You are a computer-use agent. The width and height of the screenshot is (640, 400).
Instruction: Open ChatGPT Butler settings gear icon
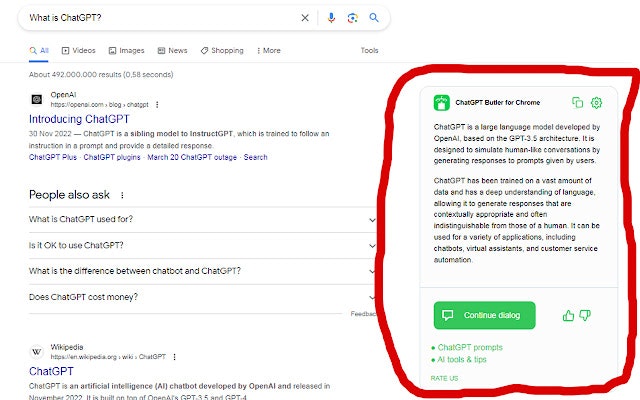coord(596,102)
